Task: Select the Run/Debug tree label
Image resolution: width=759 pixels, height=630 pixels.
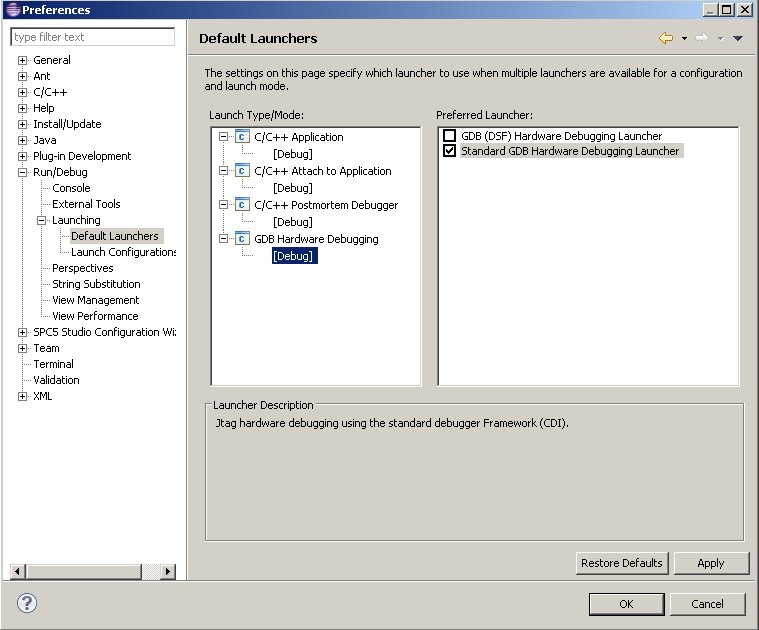Action: click(x=60, y=172)
